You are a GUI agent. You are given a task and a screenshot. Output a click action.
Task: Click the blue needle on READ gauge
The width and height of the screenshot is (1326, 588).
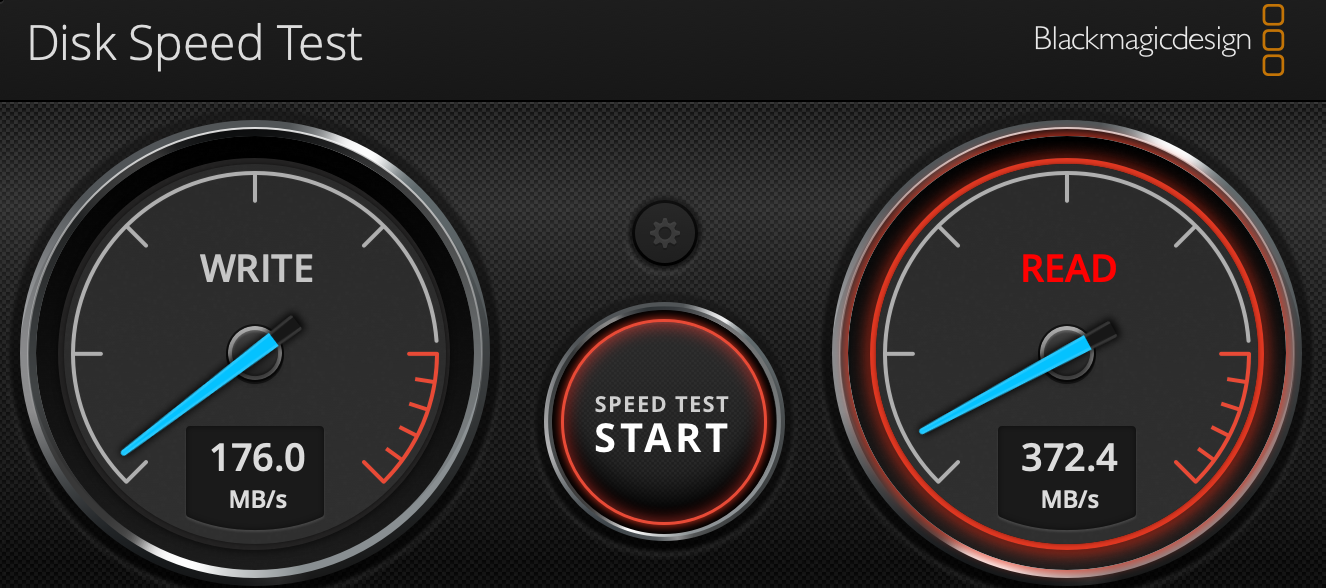[x=1004, y=388]
